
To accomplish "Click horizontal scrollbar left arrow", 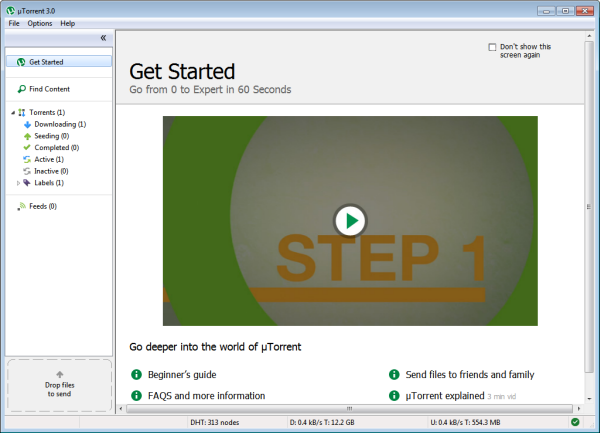I will pos(121,409).
